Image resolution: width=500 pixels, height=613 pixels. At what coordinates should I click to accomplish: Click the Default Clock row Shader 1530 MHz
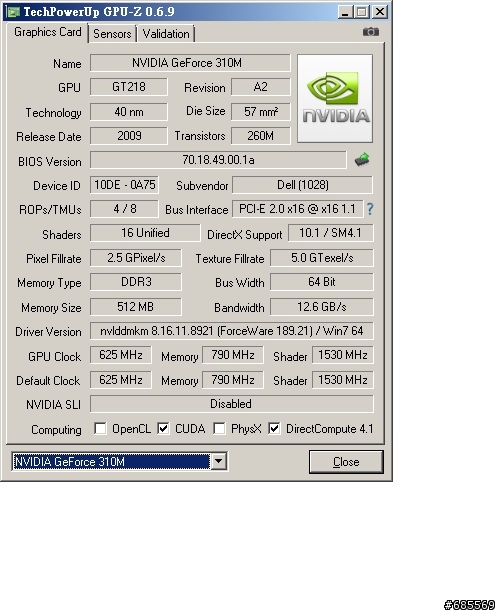pyautogui.click(x=343, y=380)
